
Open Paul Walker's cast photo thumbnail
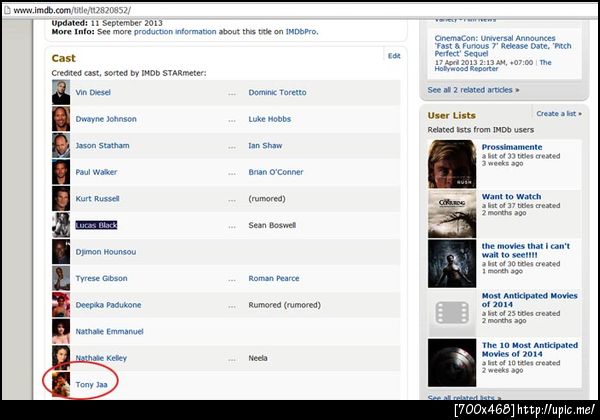[x=61, y=172]
